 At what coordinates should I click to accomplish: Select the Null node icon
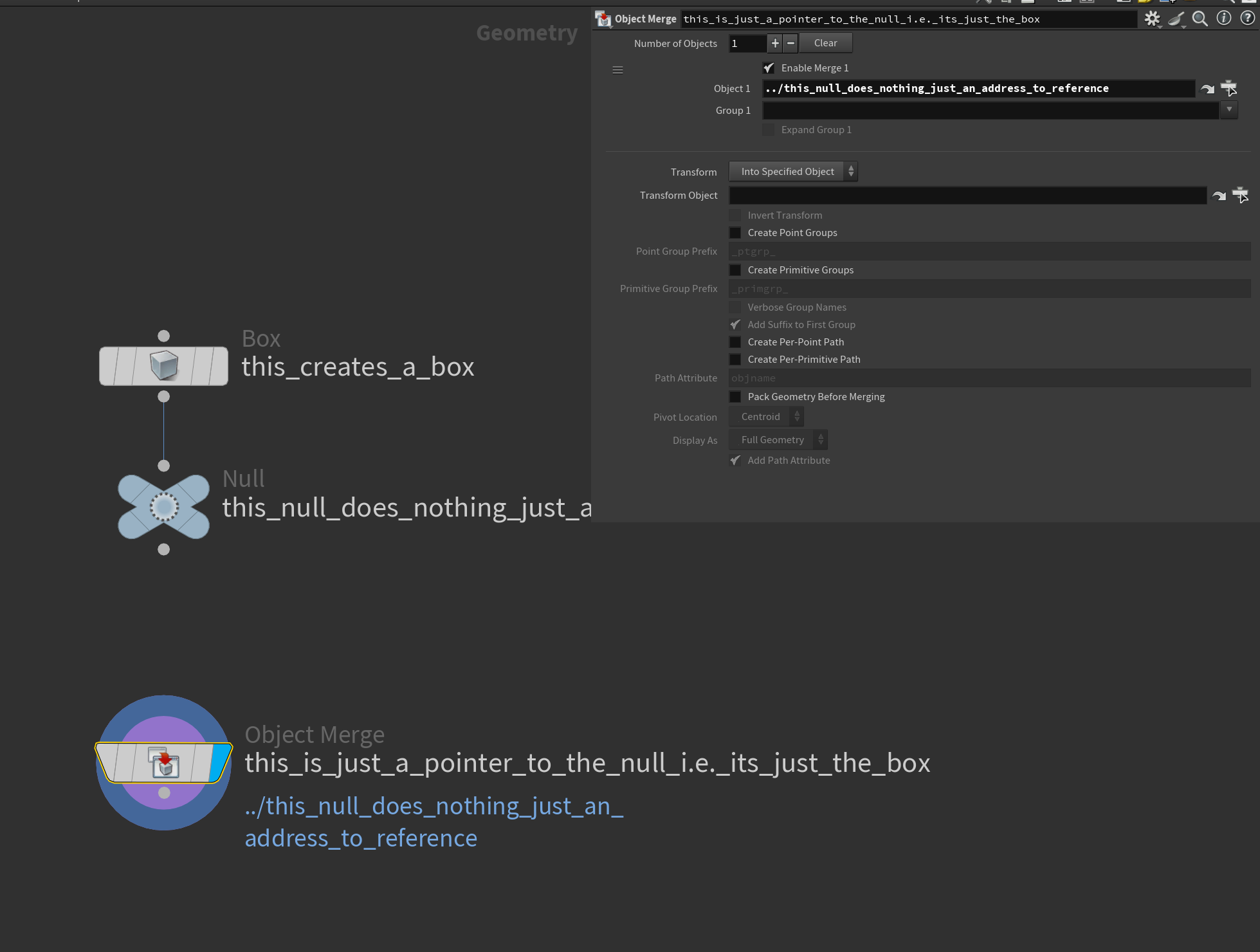click(x=163, y=507)
